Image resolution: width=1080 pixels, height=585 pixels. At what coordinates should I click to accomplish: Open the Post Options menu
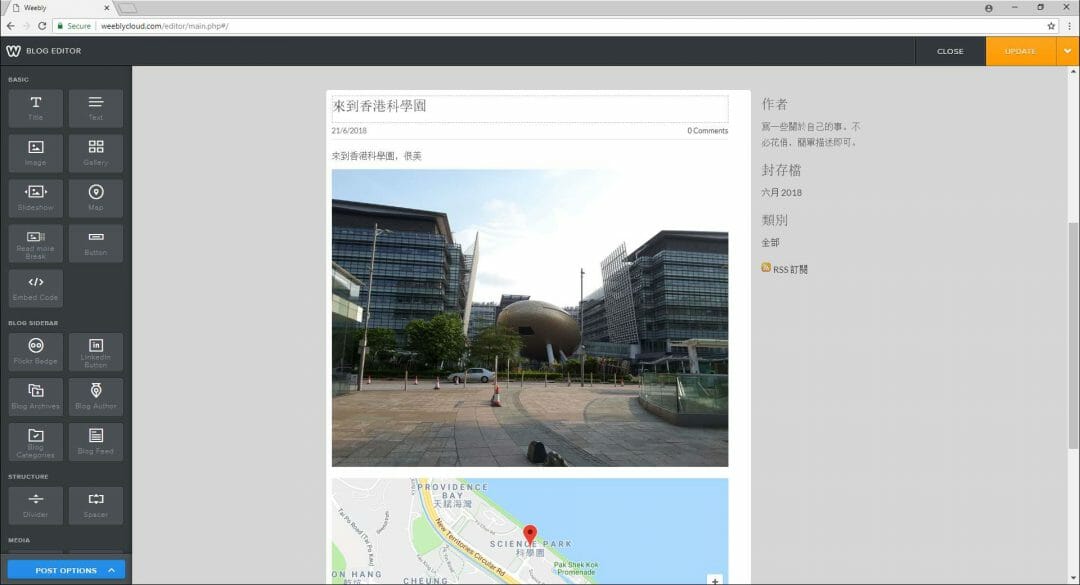tap(65, 569)
